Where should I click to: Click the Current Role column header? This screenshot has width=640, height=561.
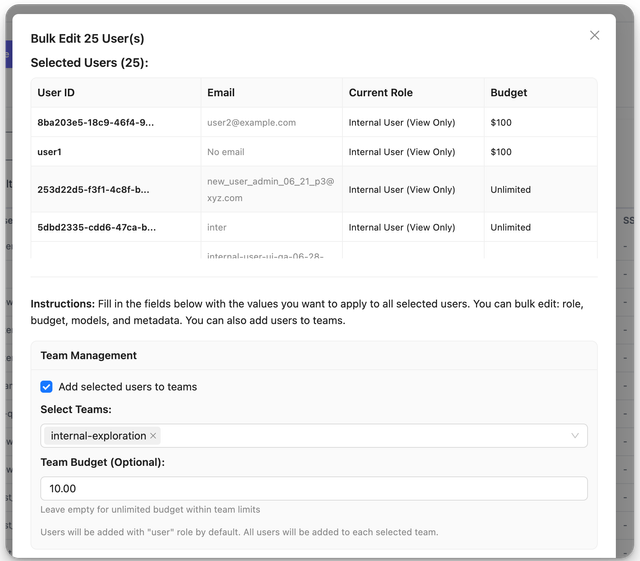click(x=380, y=93)
